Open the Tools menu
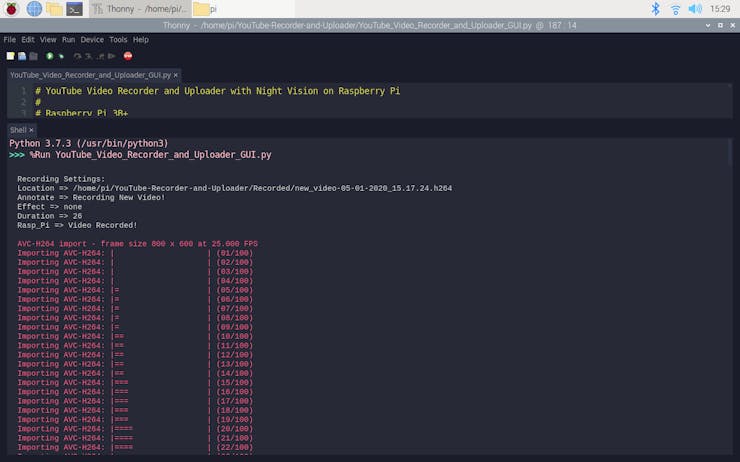The image size is (740, 462). 118,40
